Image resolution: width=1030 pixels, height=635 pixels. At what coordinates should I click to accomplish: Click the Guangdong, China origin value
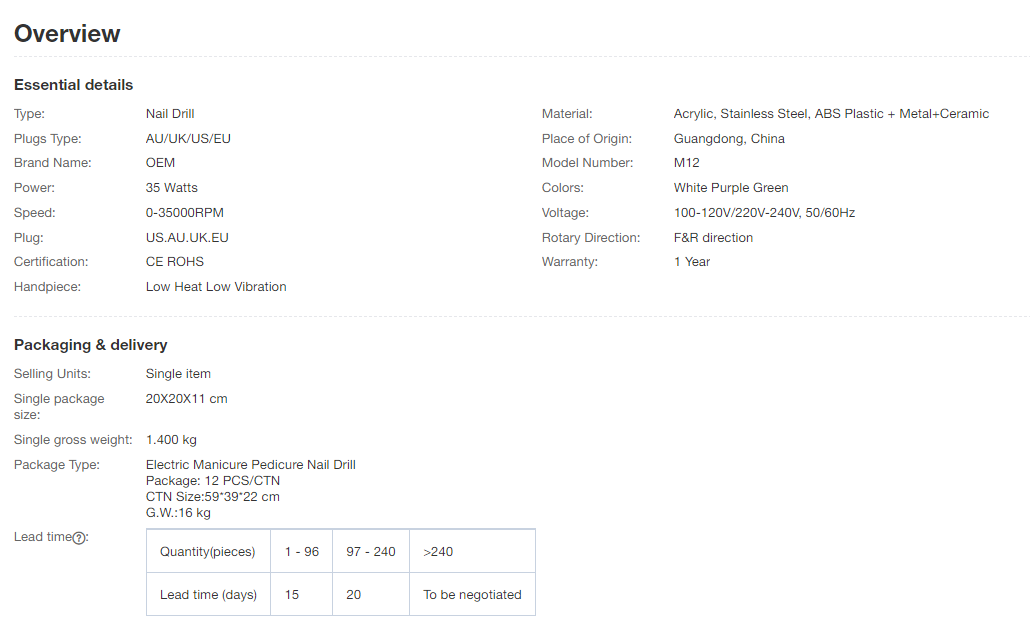tap(729, 139)
